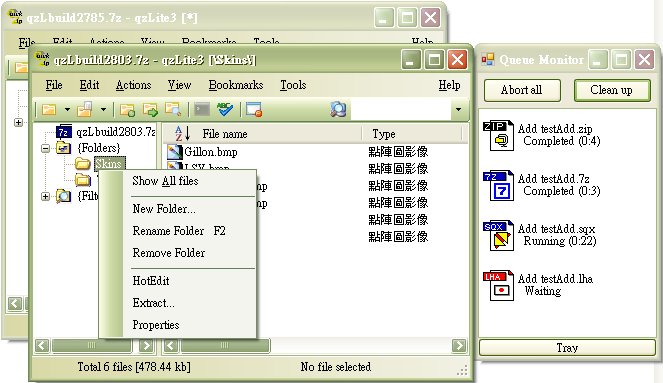This screenshot has height=383, width=663.
Task: Open the dropdown arrow beside the new archive icon
Action: (x=103, y=110)
